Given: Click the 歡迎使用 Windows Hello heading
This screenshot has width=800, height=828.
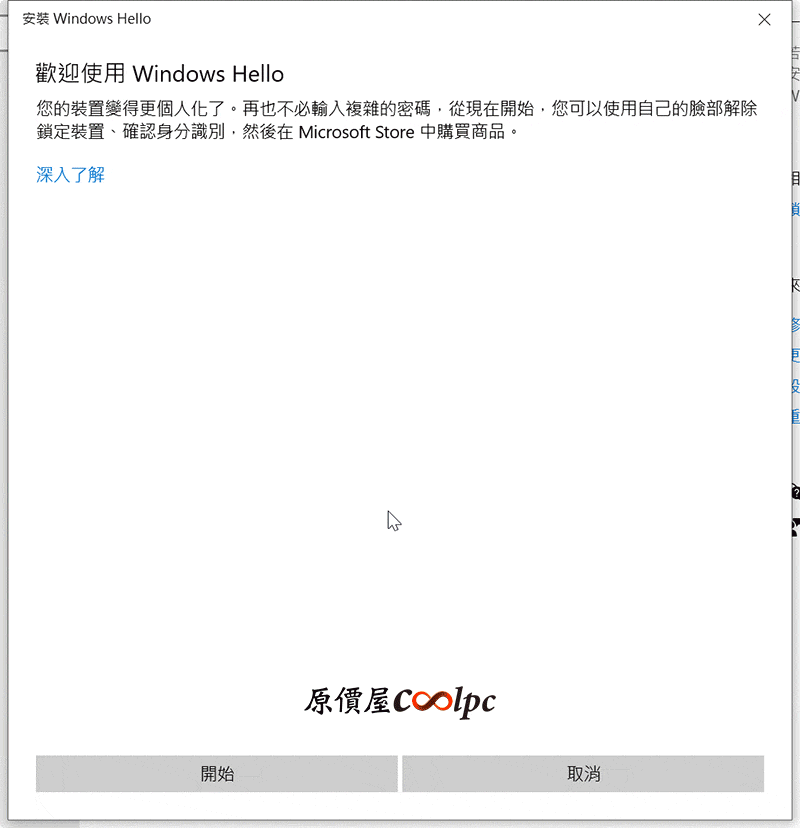Looking at the screenshot, I should [159, 74].
